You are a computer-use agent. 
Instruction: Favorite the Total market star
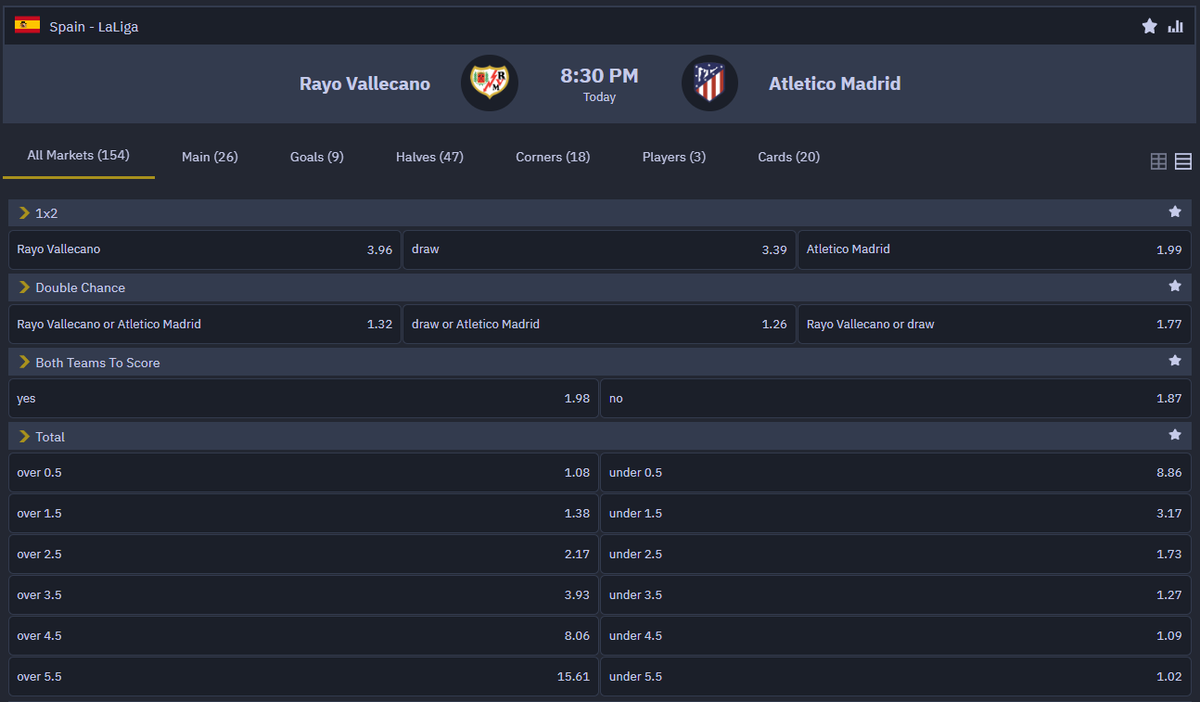coord(1175,435)
